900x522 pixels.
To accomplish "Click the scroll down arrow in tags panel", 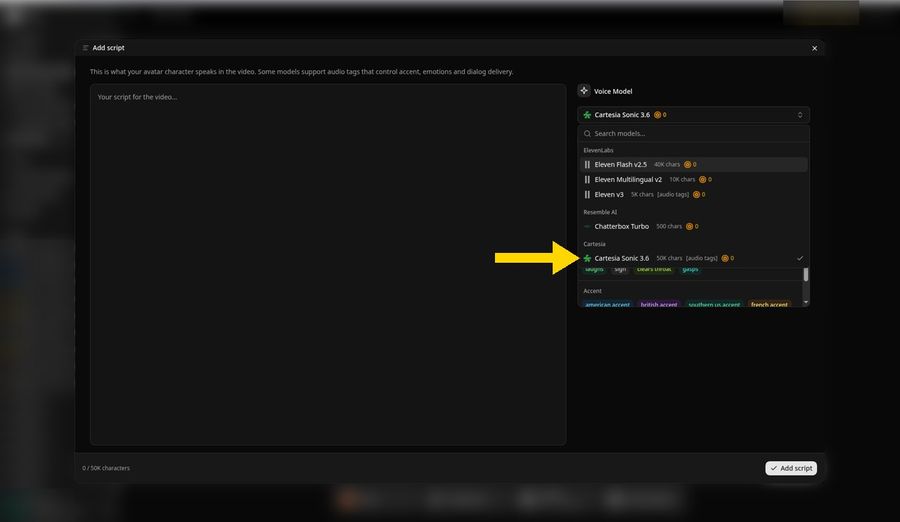I will click(806, 302).
